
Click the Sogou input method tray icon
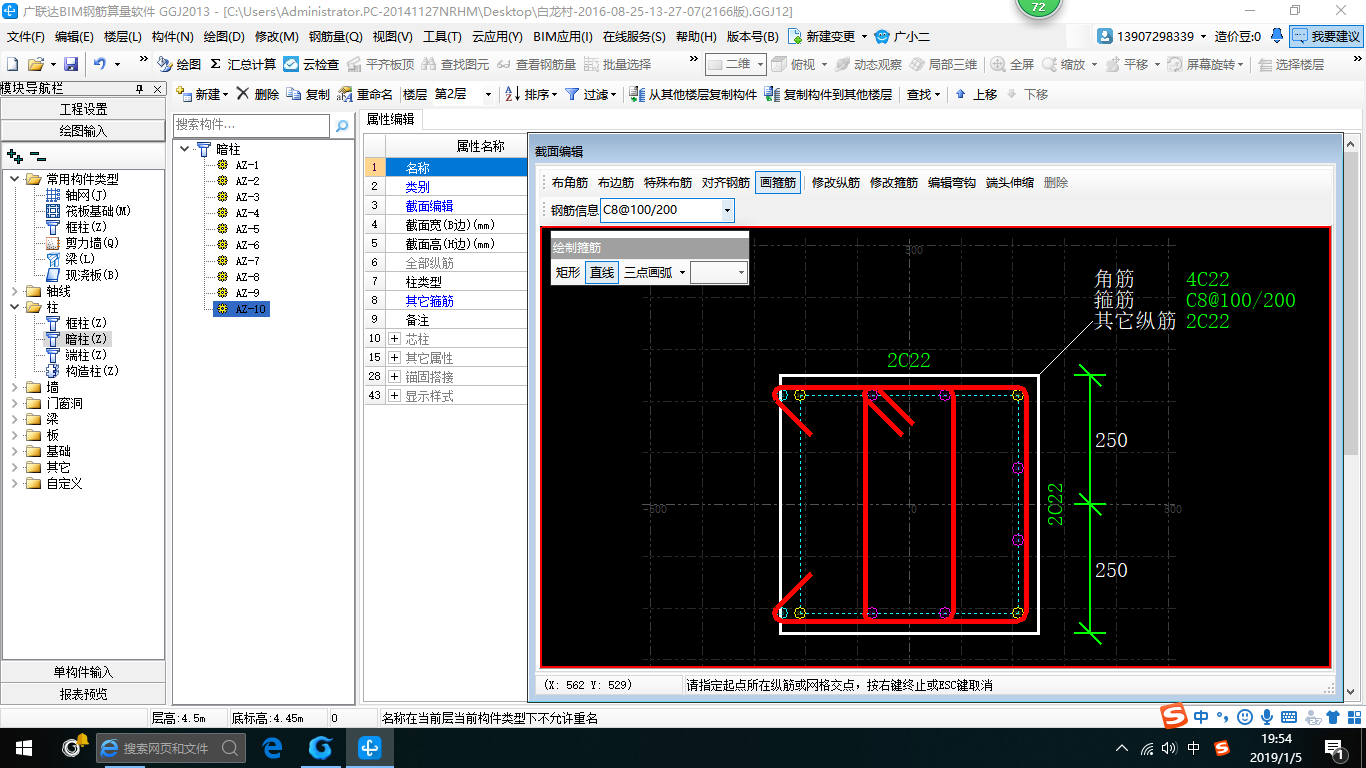point(1222,747)
